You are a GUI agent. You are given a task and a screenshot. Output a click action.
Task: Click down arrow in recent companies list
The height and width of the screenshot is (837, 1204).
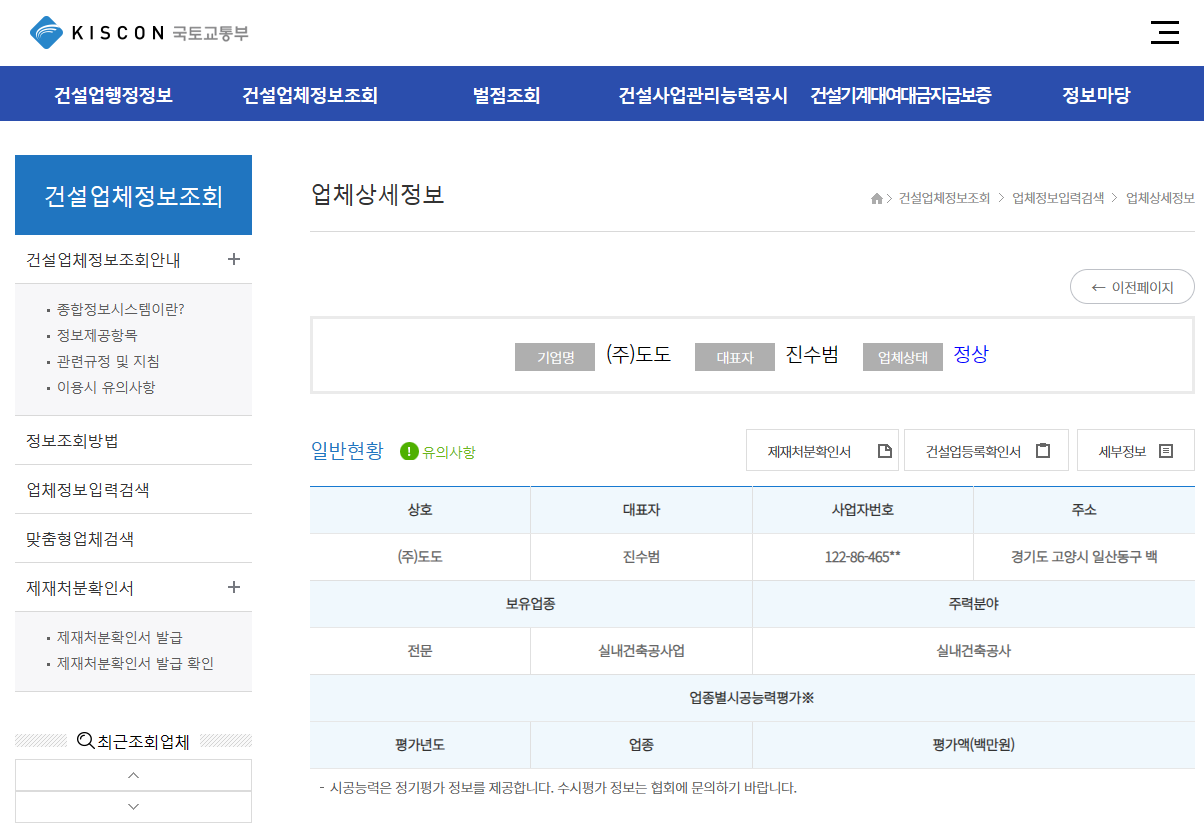[134, 806]
